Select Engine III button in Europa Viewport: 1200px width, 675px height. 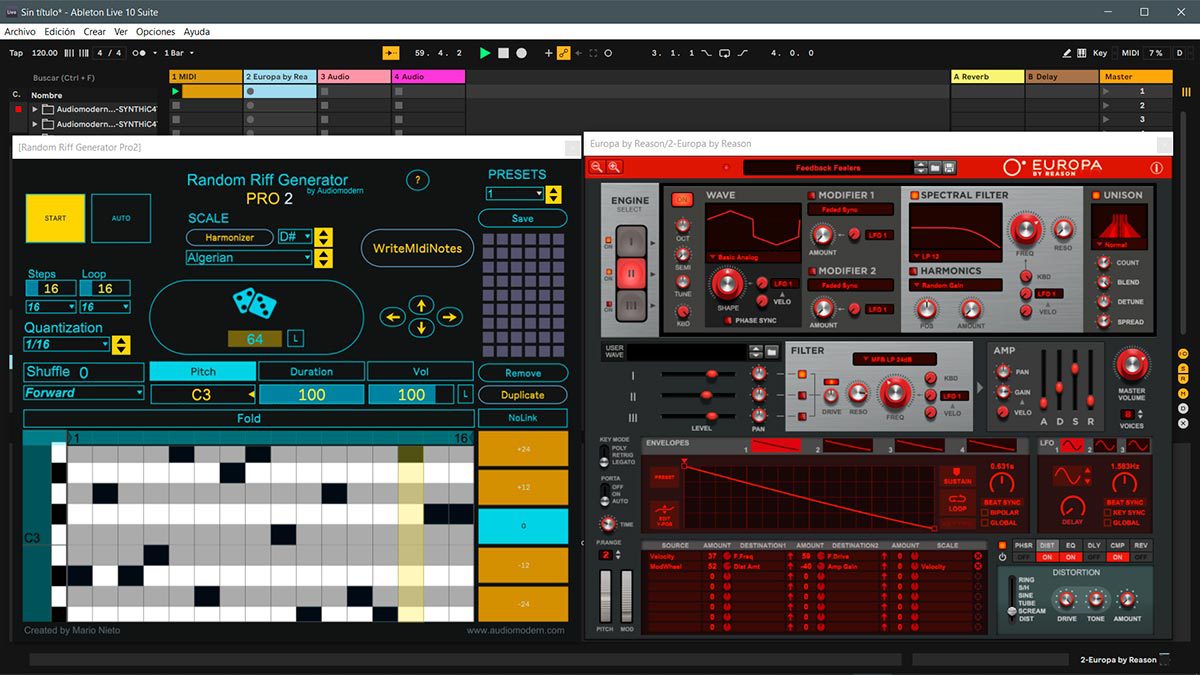click(x=630, y=303)
